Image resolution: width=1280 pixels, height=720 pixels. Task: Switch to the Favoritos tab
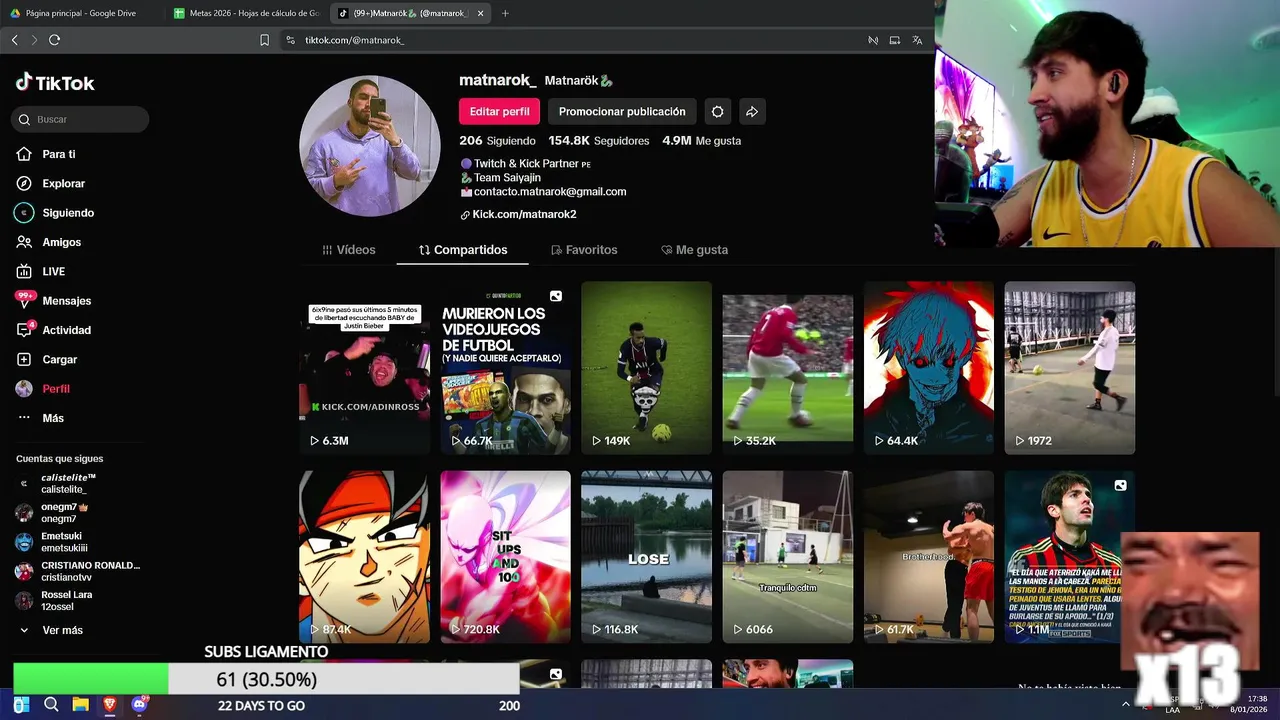(583, 250)
